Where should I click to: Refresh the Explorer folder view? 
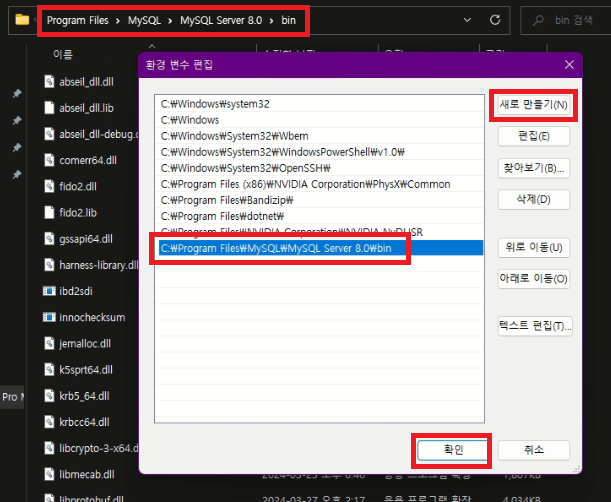[495, 20]
